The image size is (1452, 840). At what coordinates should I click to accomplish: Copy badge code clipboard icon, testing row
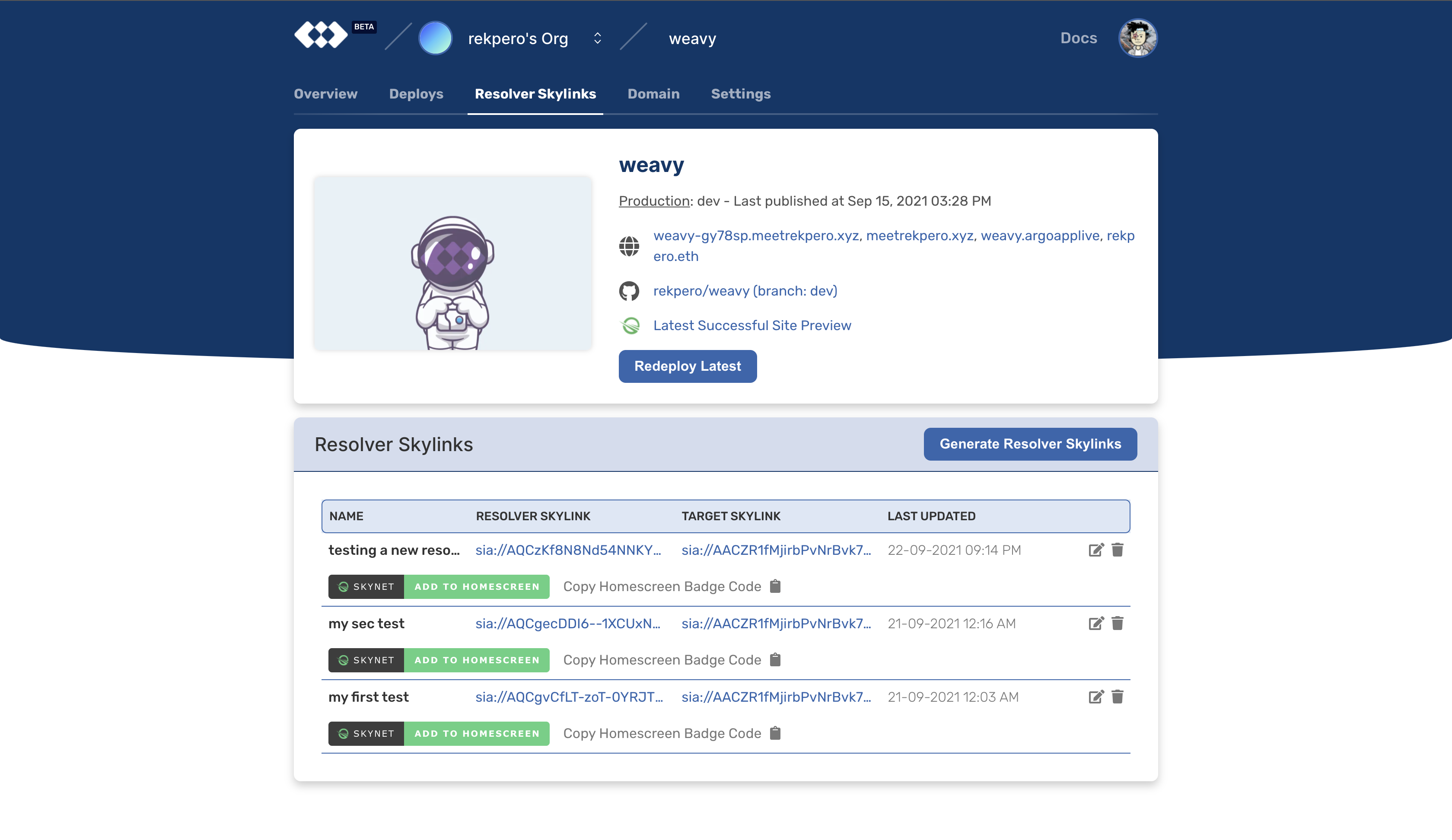click(x=776, y=586)
